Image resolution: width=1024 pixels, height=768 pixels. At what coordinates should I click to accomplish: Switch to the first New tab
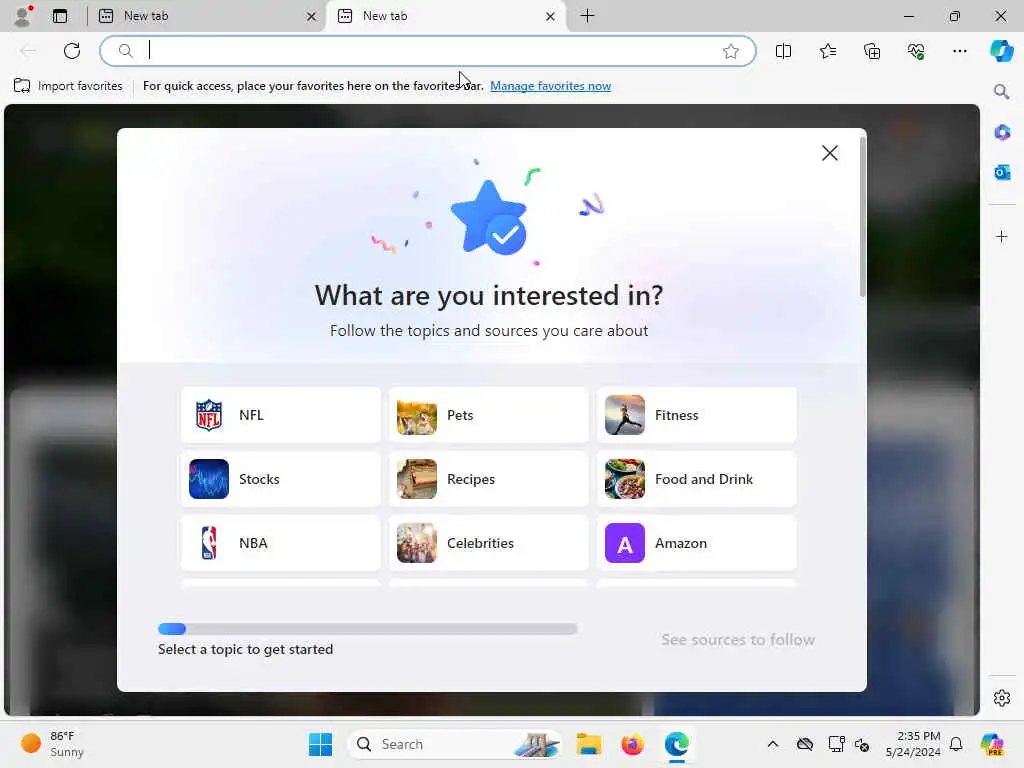206,16
